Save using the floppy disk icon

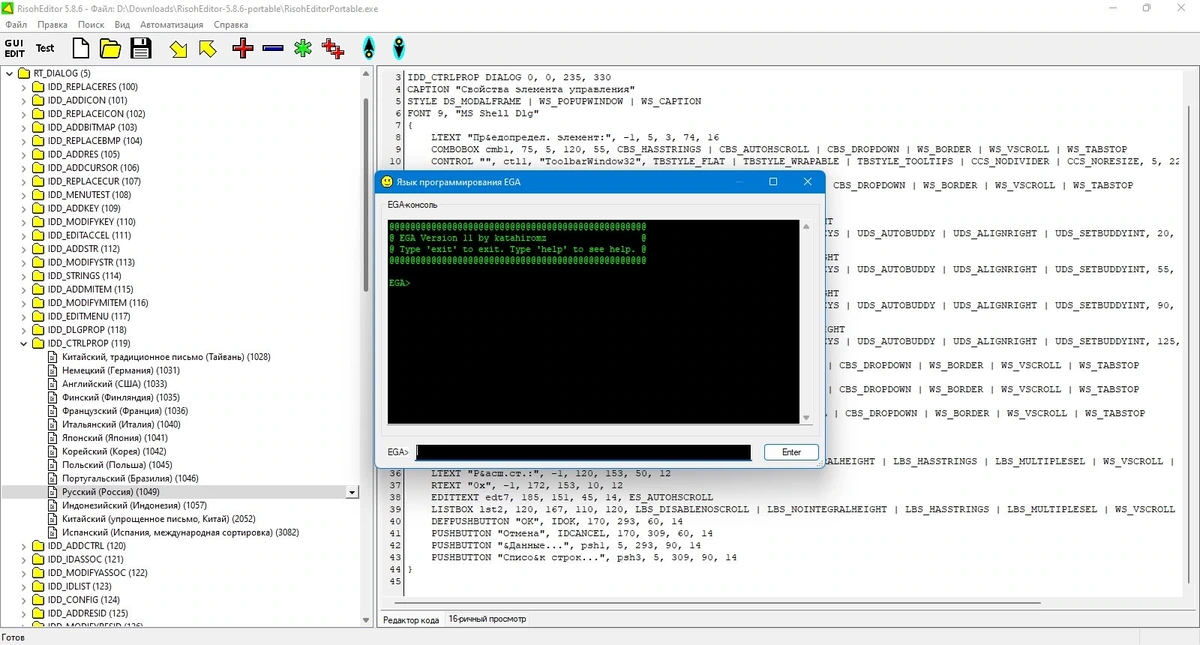click(x=141, y=48)
